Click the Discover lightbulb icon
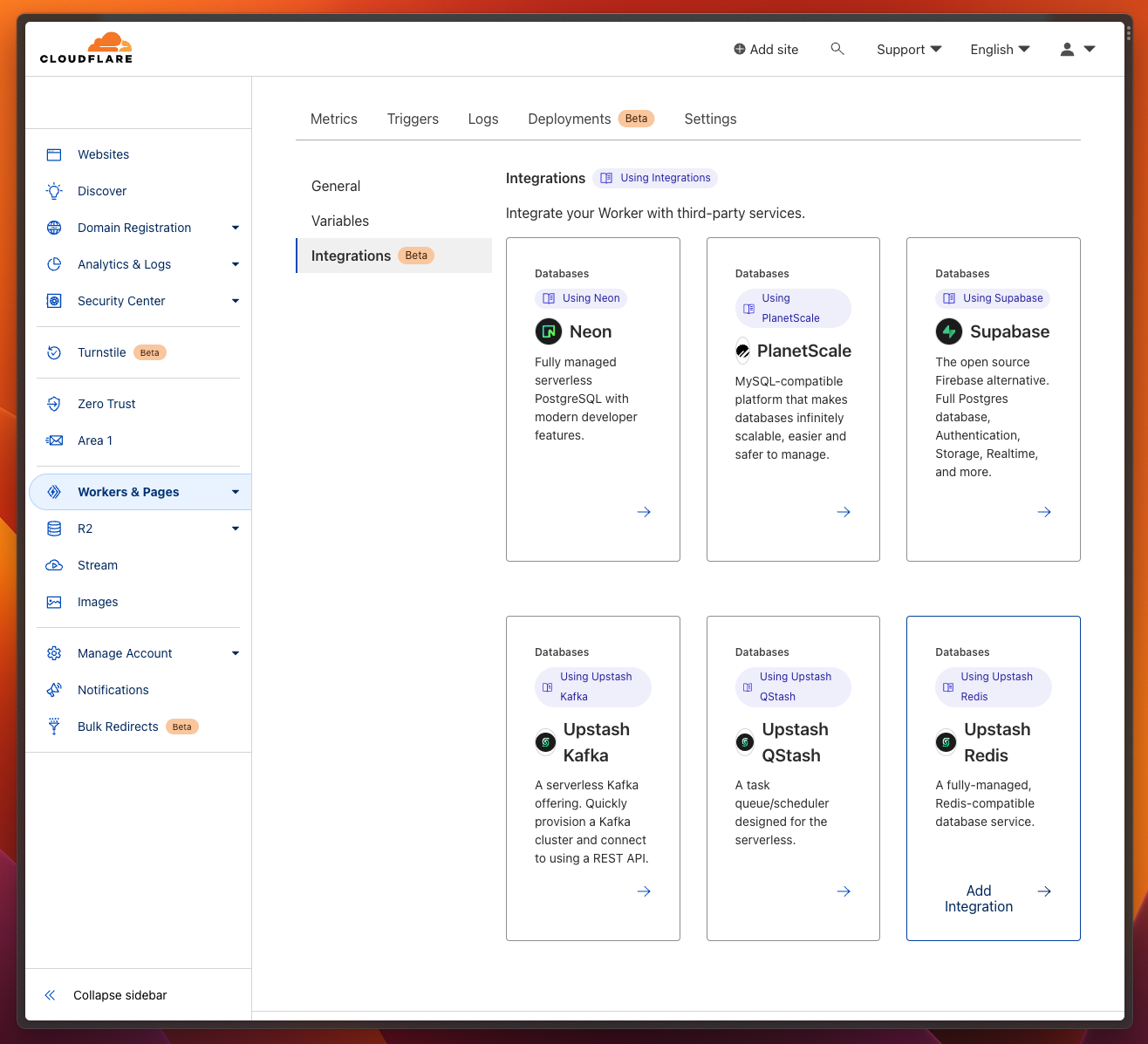This screenshot has height=1044, width=1148. click(x=54, y=191)
